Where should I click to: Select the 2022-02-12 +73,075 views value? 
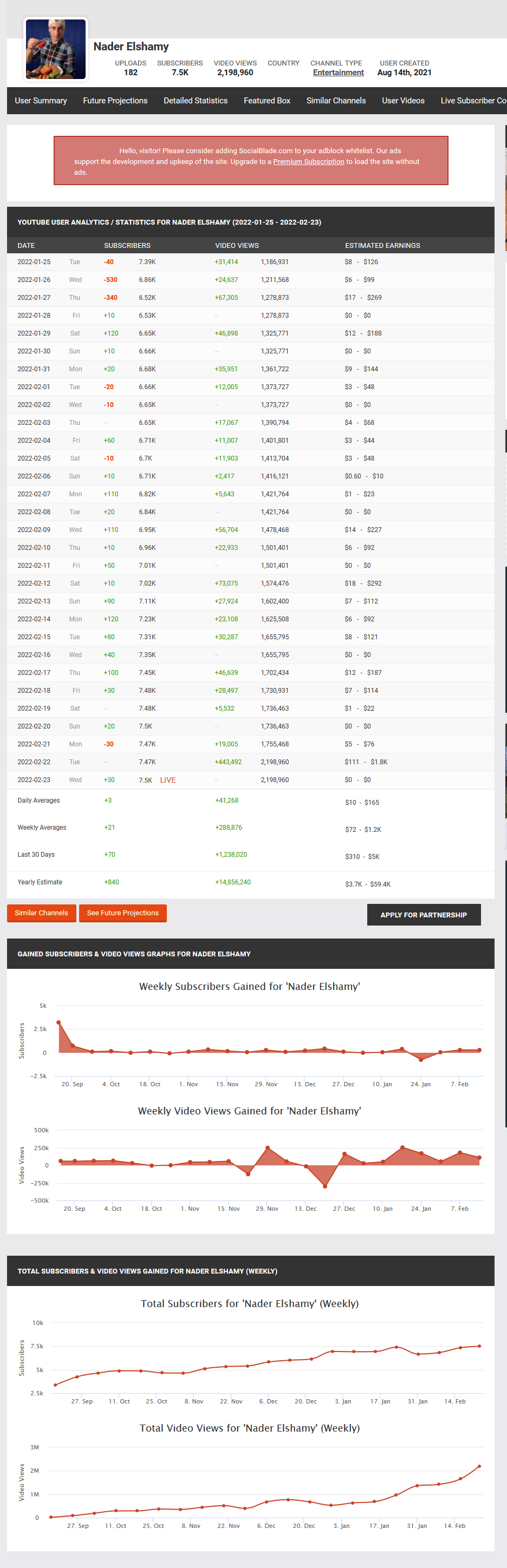226,583
